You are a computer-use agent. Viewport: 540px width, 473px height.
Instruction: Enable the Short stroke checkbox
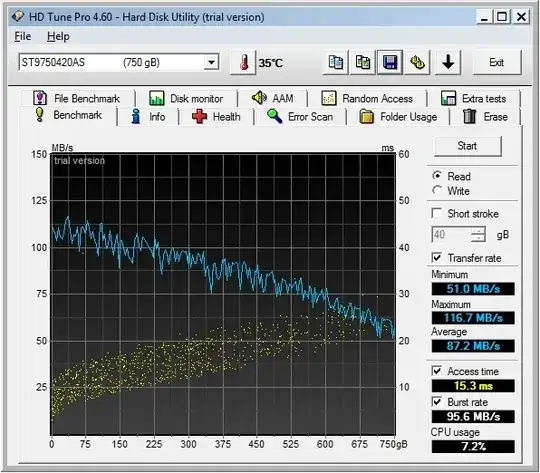click(x=437, y=213)
